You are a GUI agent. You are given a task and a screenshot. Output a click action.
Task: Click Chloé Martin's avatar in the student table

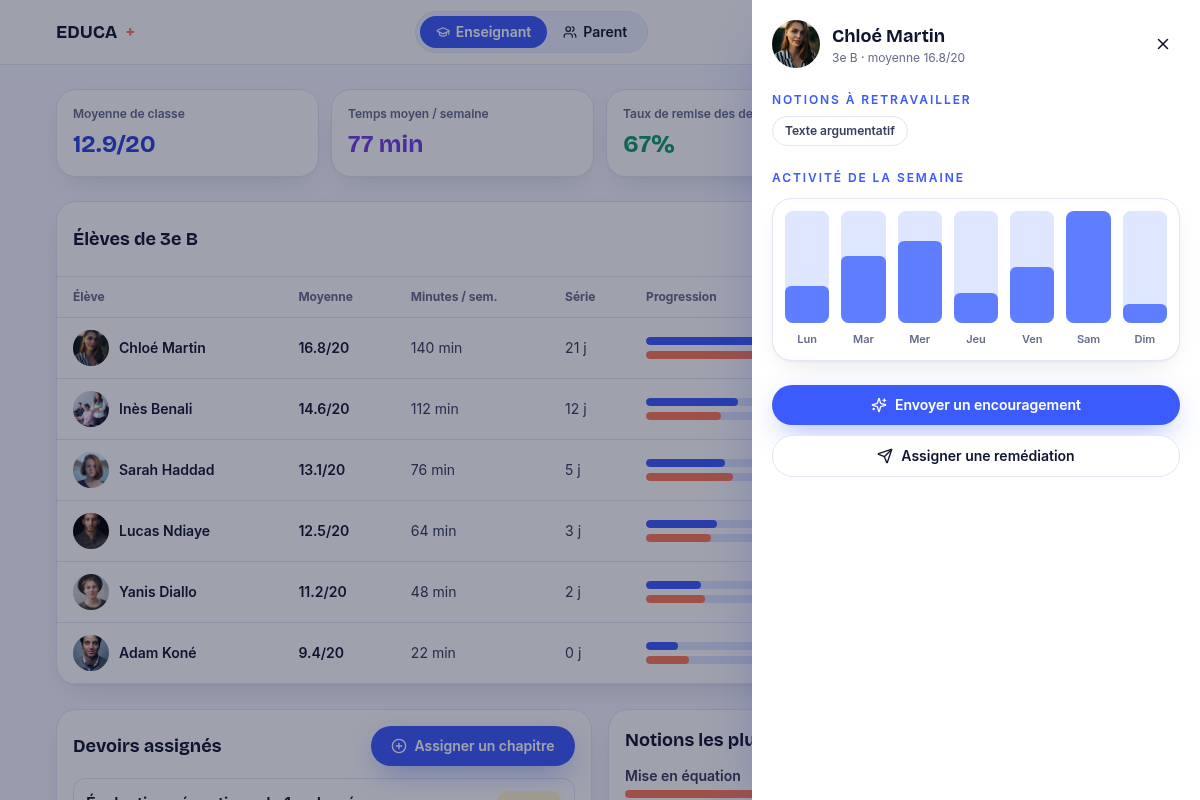[91, 348]
